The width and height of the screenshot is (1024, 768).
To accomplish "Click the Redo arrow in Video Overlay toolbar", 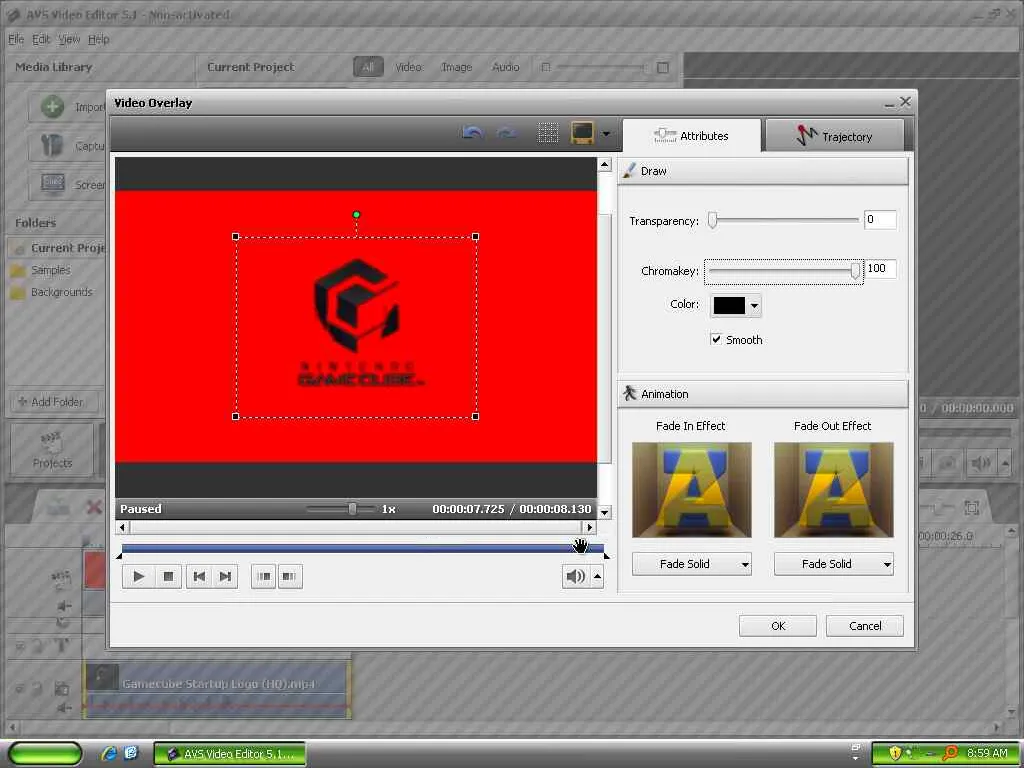I will (x=506, y=133).
